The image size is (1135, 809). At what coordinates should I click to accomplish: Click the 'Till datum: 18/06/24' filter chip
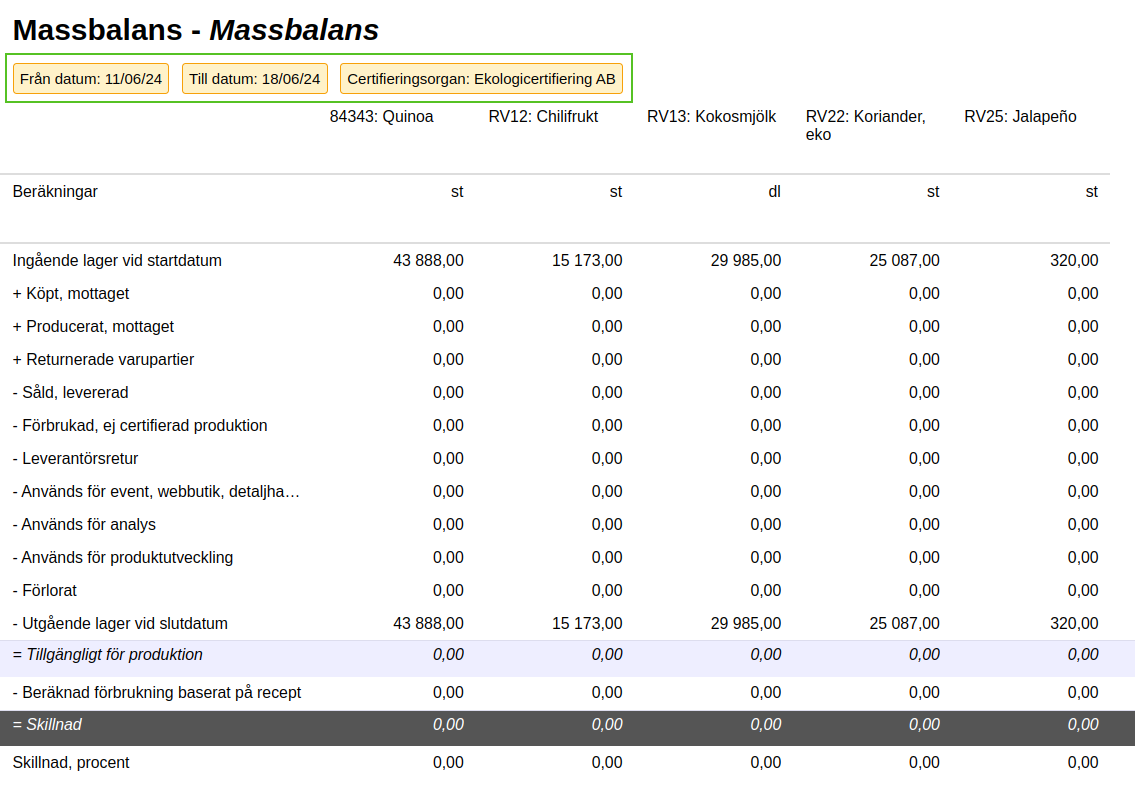255,78
